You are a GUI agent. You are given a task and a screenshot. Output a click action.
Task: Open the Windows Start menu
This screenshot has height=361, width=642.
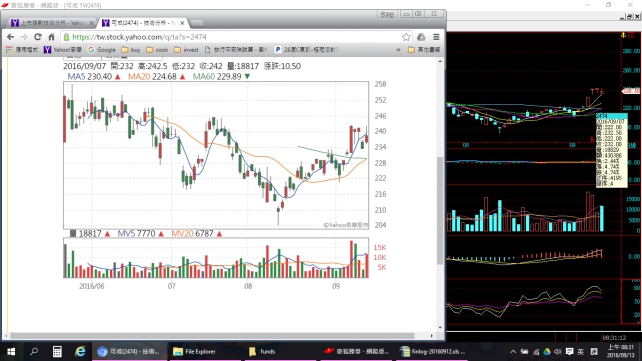point(11,352)
